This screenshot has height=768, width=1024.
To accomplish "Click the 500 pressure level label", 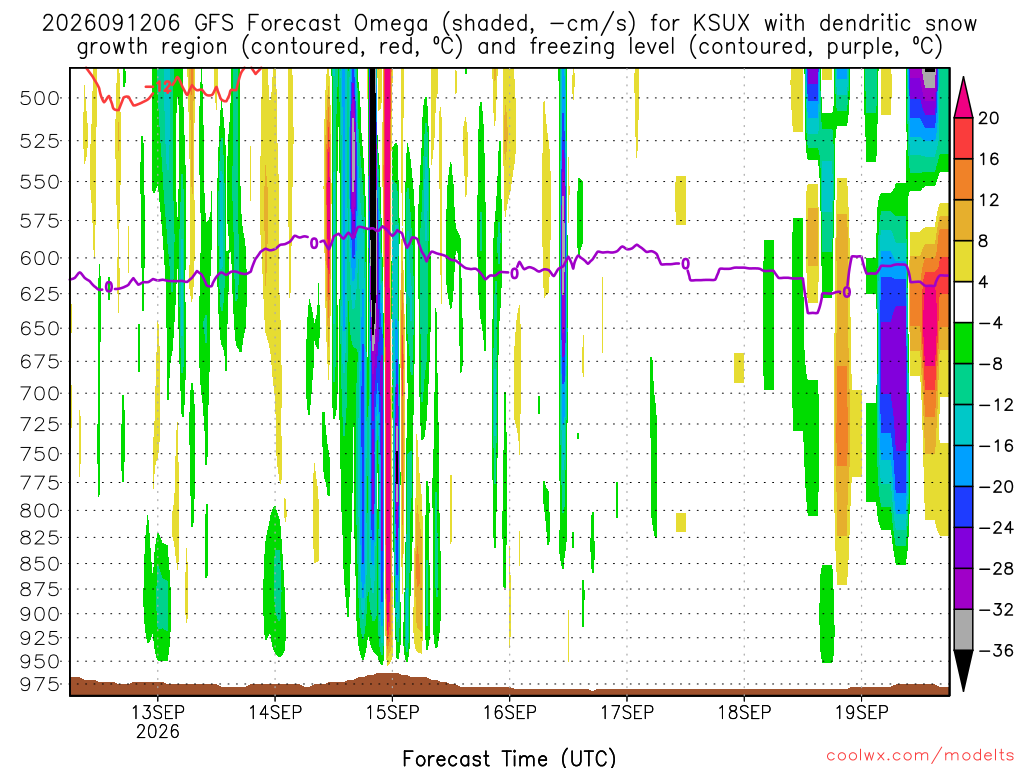I will [39, 99].
